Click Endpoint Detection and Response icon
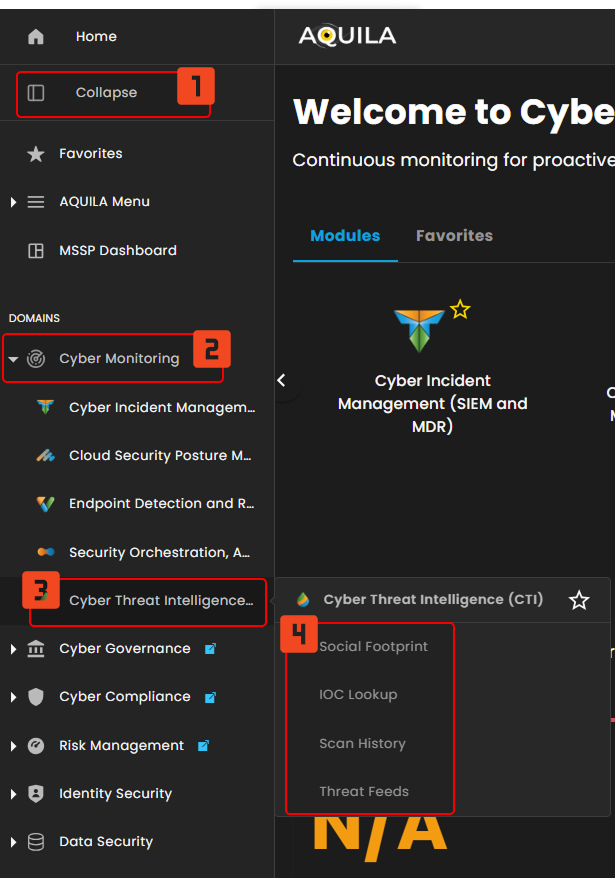Viewport: 615px width, 878px height. click(x=45, y=504)
